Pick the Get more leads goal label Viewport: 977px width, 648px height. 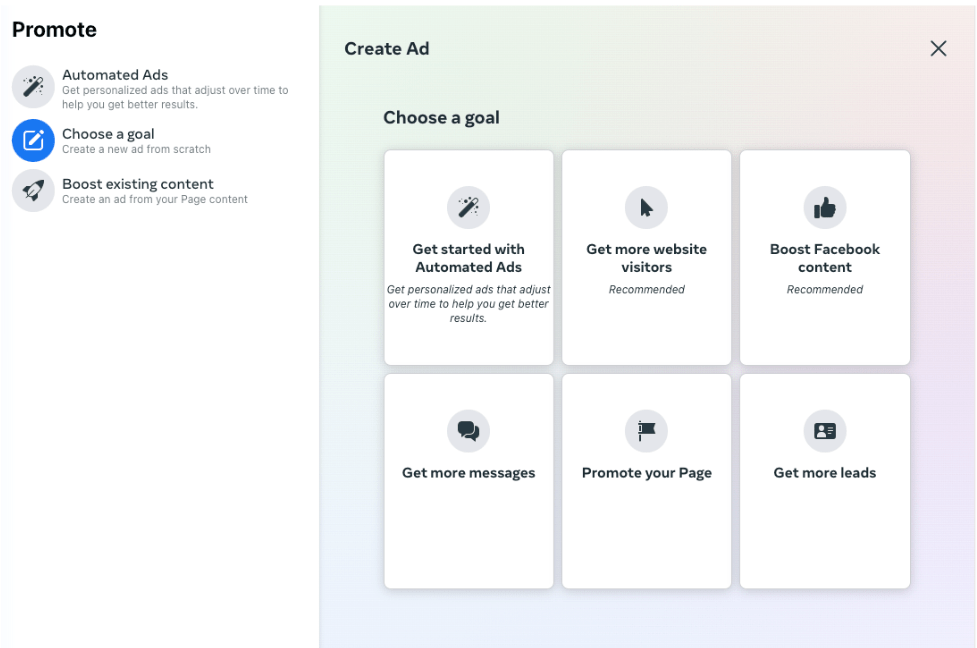[824, 473]
